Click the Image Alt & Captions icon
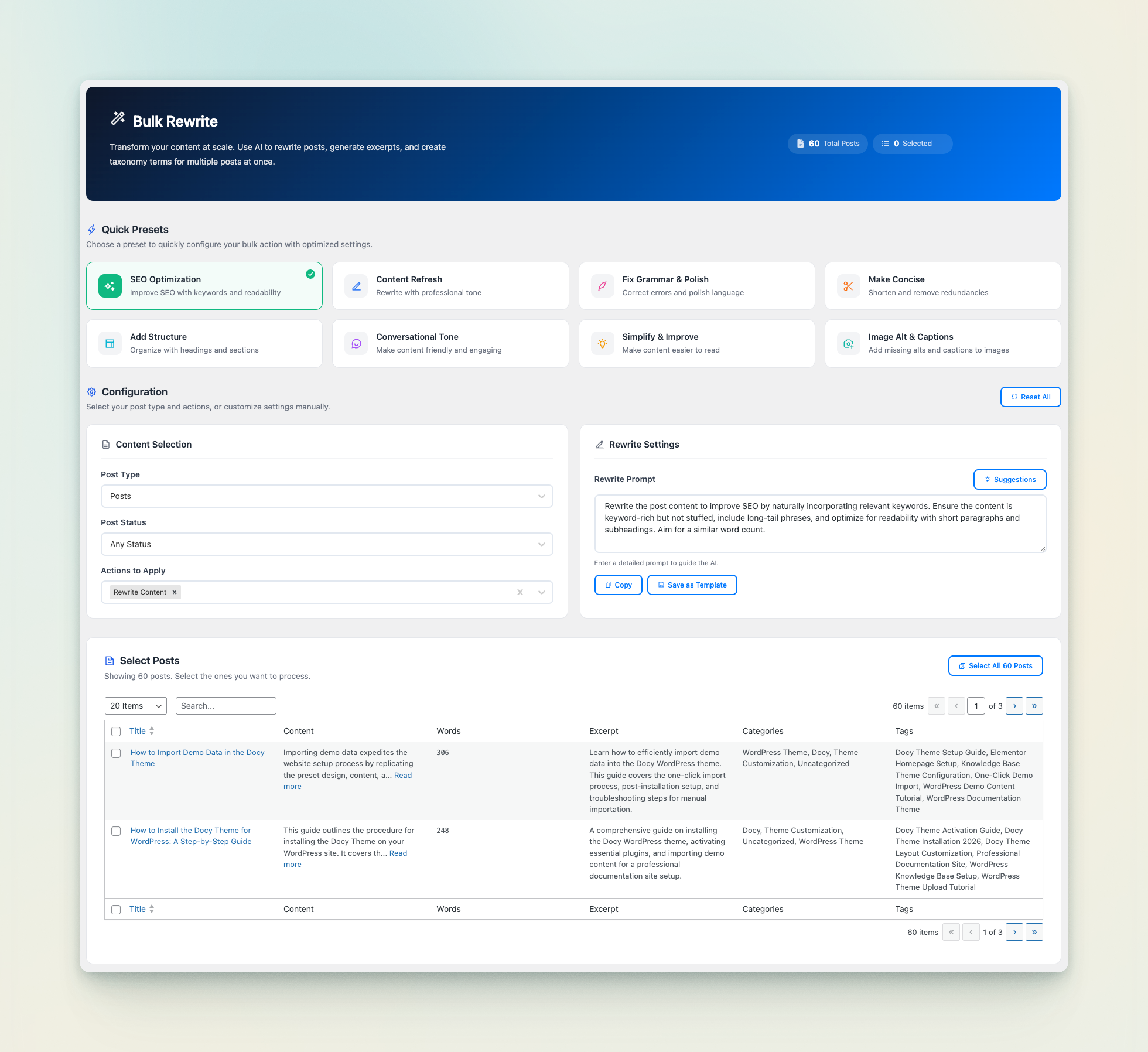The width and height of the screenshot is (1148, 1052). (x=848, y=343)
